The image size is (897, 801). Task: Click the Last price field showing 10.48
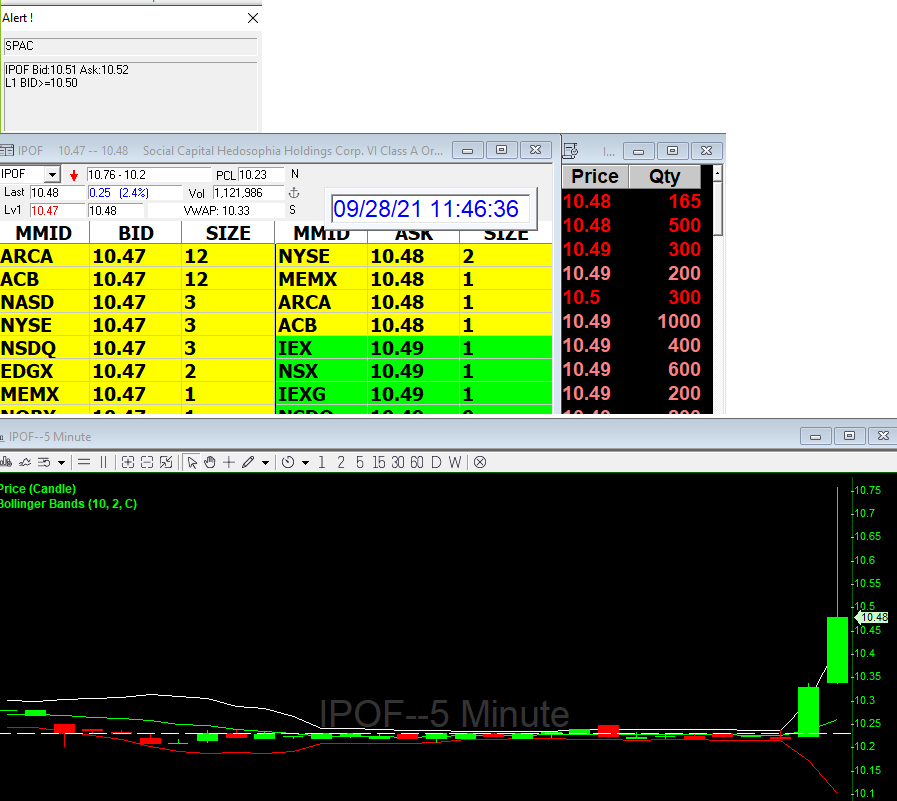click(57, 193)
